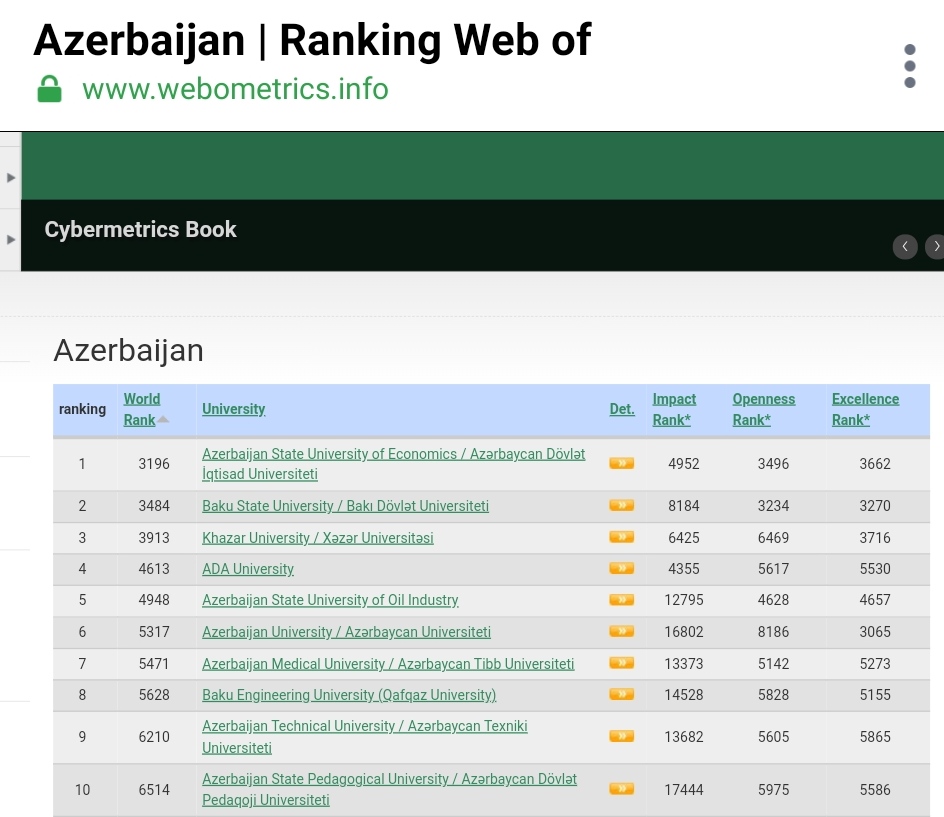The image size is (944, 817).
Task: Open the Azerbaijan Medical University link
Action: point(388,664)
